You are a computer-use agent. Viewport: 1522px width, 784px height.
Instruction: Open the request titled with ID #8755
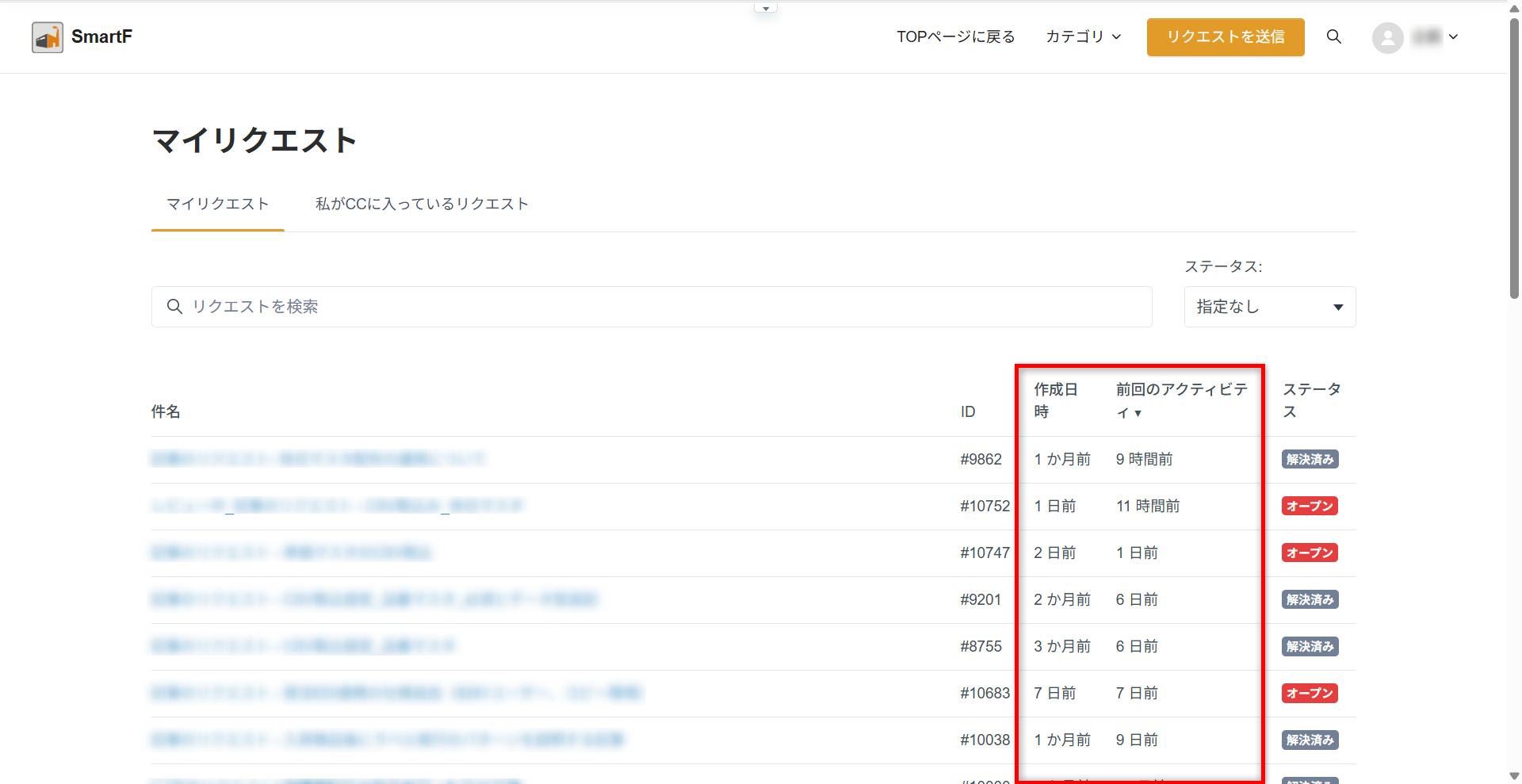point(303,647)
